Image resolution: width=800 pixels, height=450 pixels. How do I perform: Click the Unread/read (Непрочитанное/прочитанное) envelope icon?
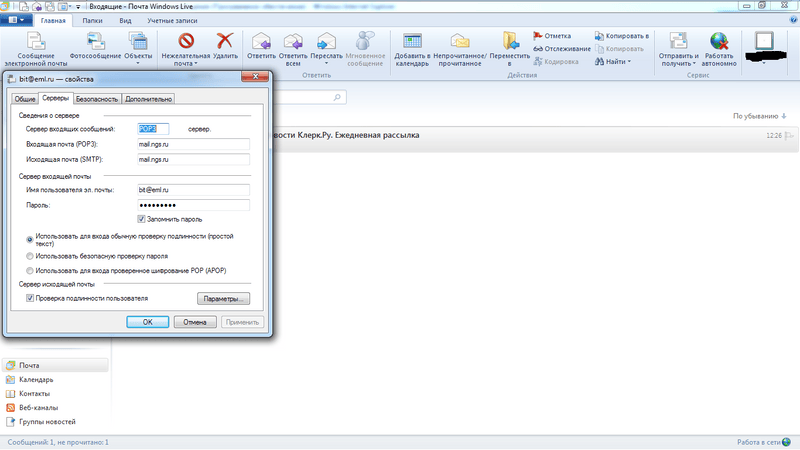460,41
